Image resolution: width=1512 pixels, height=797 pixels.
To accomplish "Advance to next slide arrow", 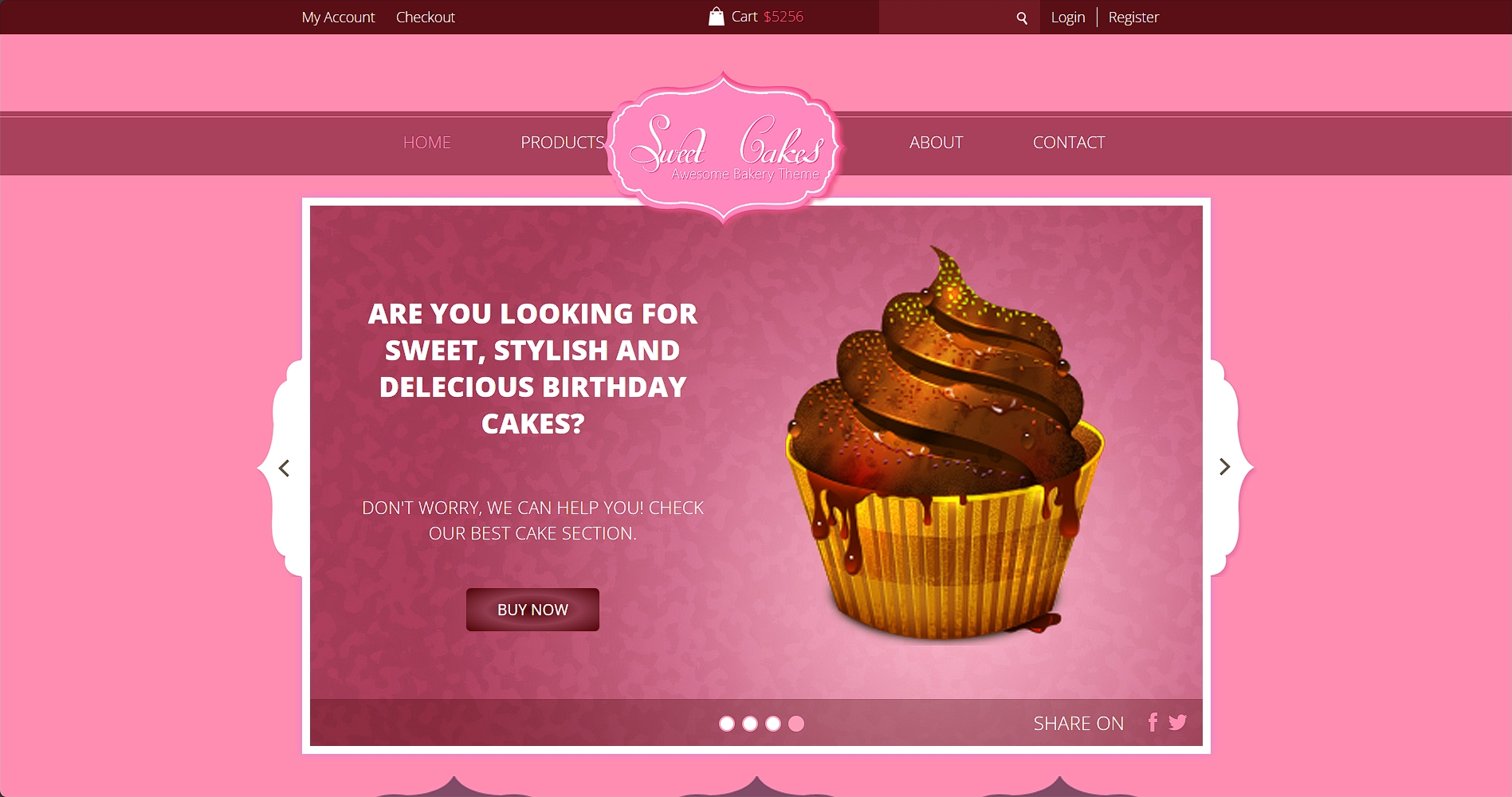I will [x=1225, y=466].
